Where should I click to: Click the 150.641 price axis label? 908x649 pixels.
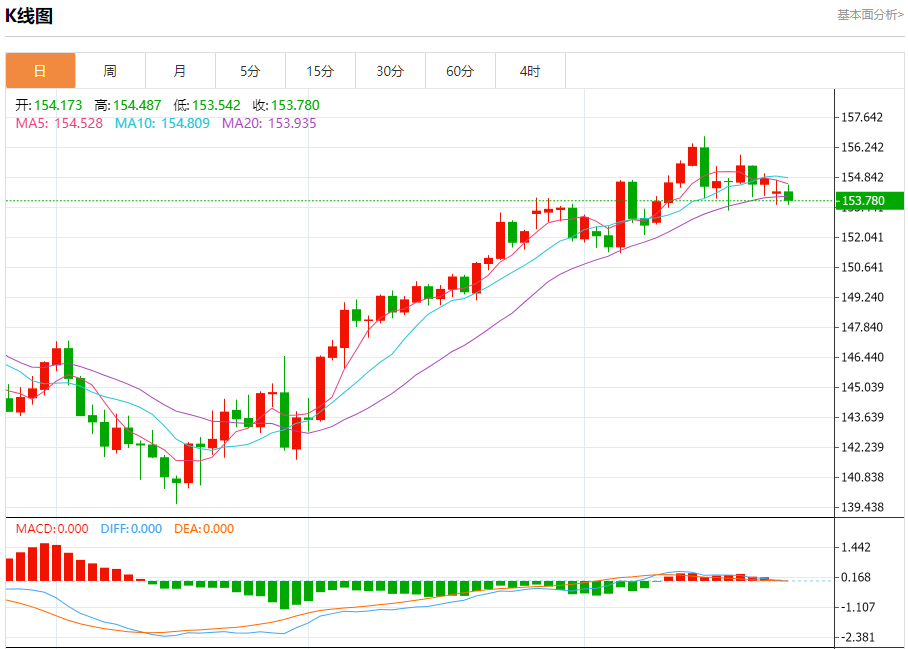pos(862,267)
